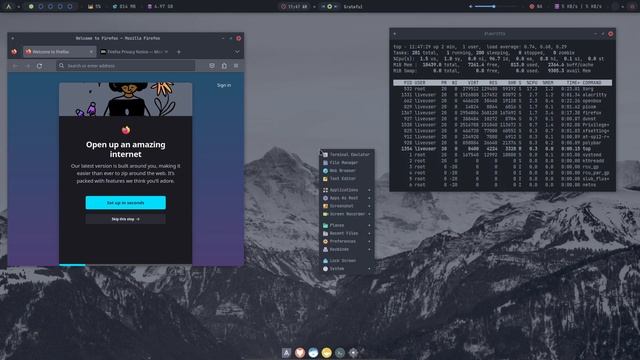Open Firefox window menu button at title left
The height and width of the screenshot is (360, 640).
(x=13, y=38)
